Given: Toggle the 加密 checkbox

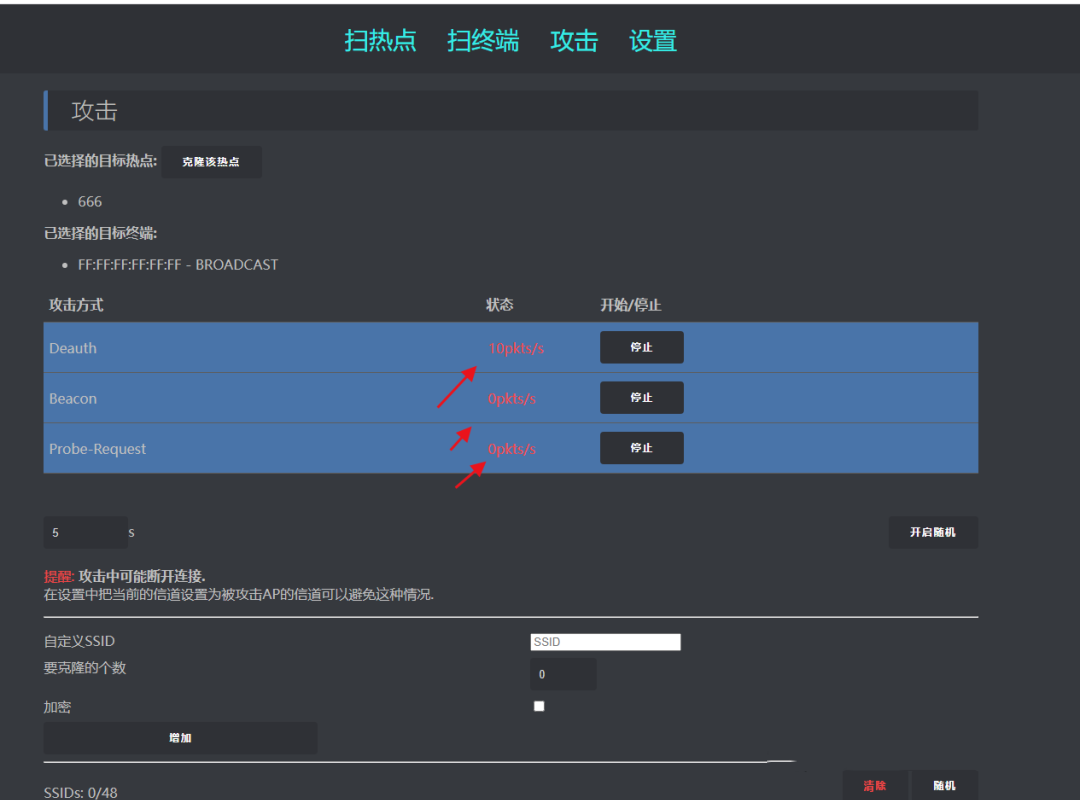Looking at the screenshot, I should [539, 706].
